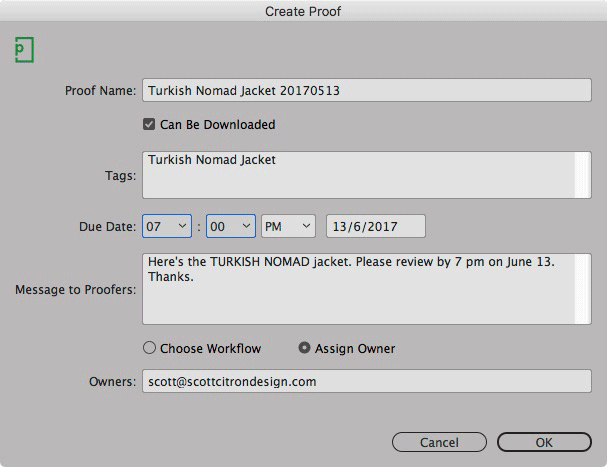Expand the due date minutes dropdown
607x467 pixels.
232,226
